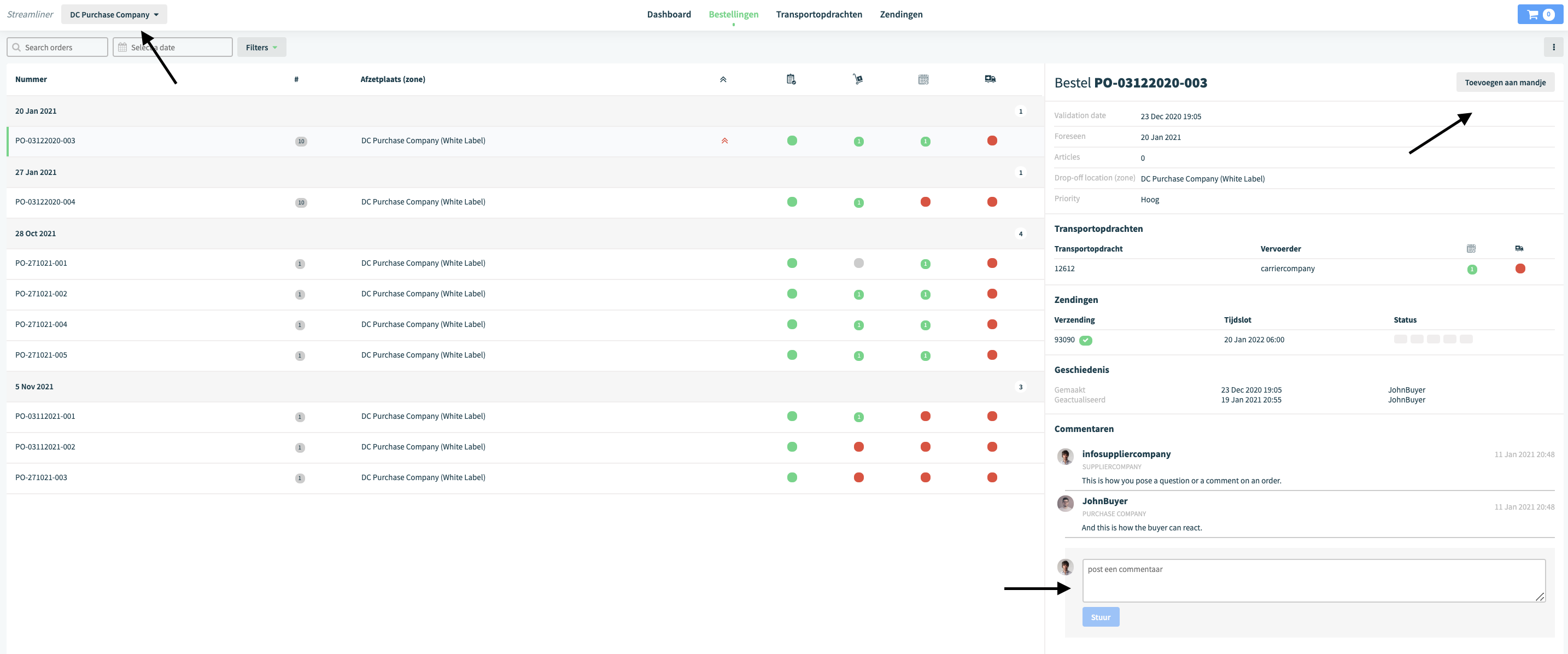Screen dimensions: 1568x654
Task: Sort by the priority chevron column header
Action: [x=723, y=79]
